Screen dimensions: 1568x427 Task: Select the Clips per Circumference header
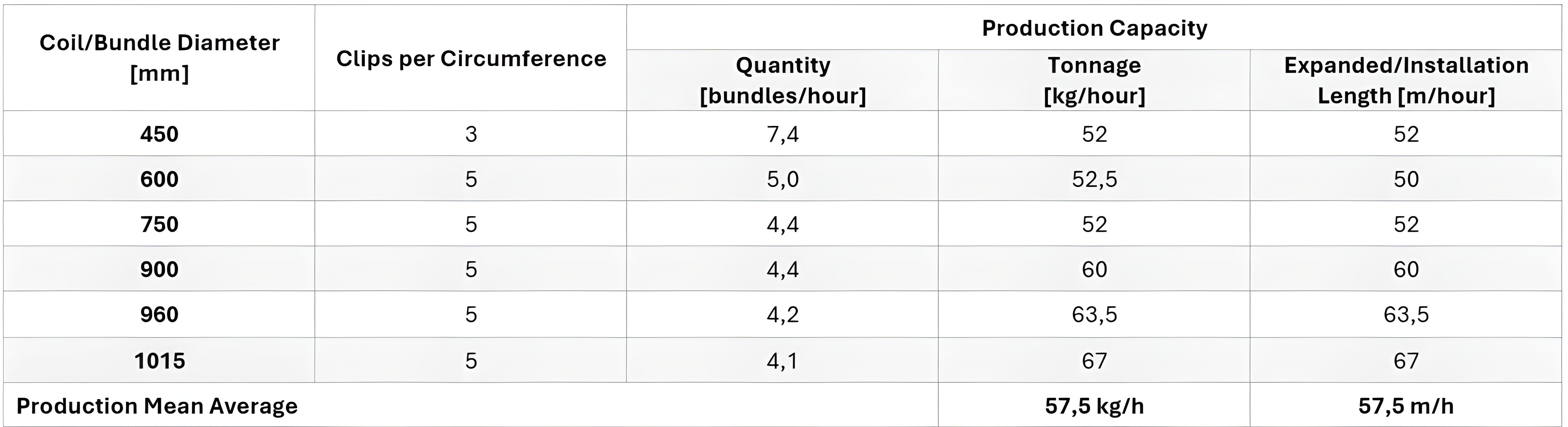[471, 59]
